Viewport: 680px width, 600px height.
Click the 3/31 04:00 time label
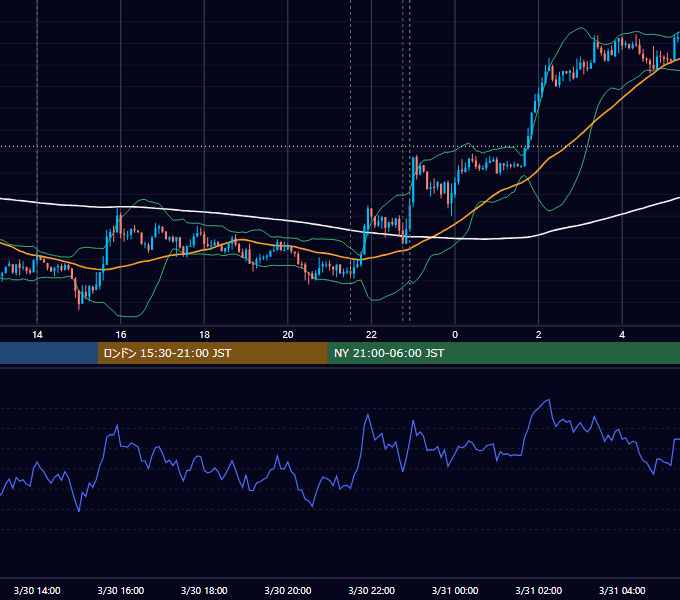622,590
